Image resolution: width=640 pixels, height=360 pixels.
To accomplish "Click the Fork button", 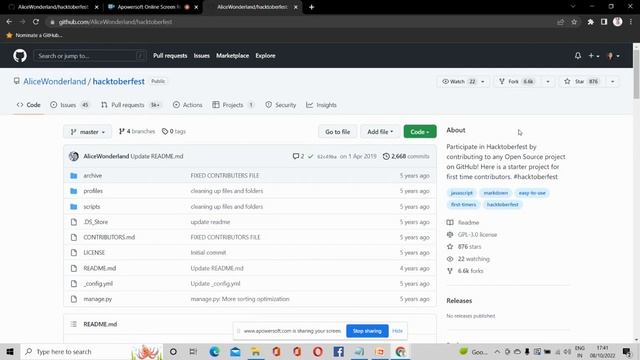I will click(517, 82).
